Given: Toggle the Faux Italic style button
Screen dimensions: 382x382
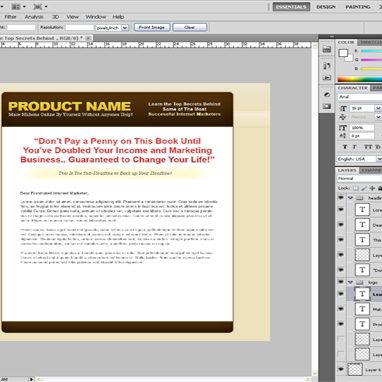Looking at the screenshot, I should [x=355, y=147].
